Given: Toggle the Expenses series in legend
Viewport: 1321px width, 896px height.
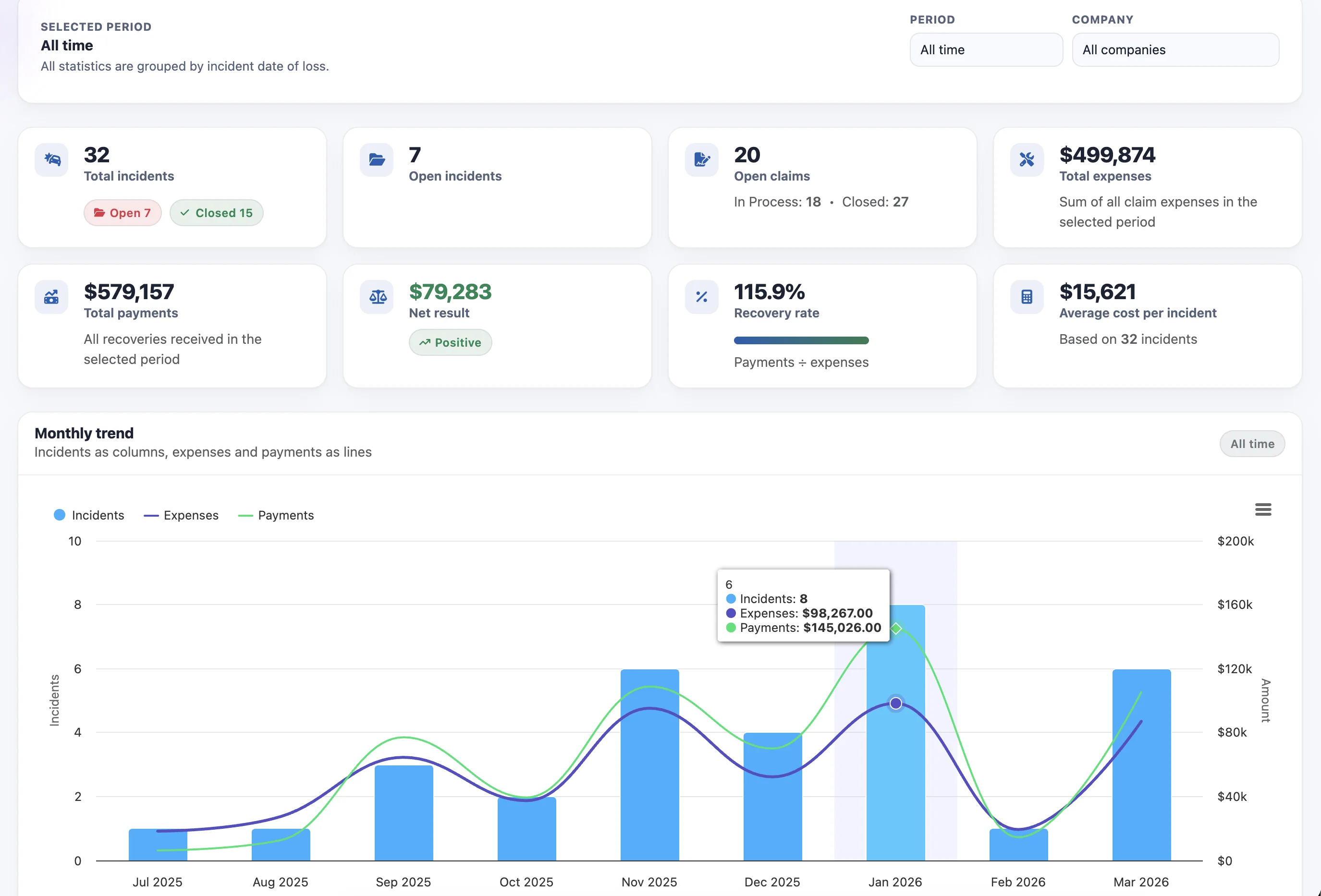Looking at the screenshot, I should 181,515.
